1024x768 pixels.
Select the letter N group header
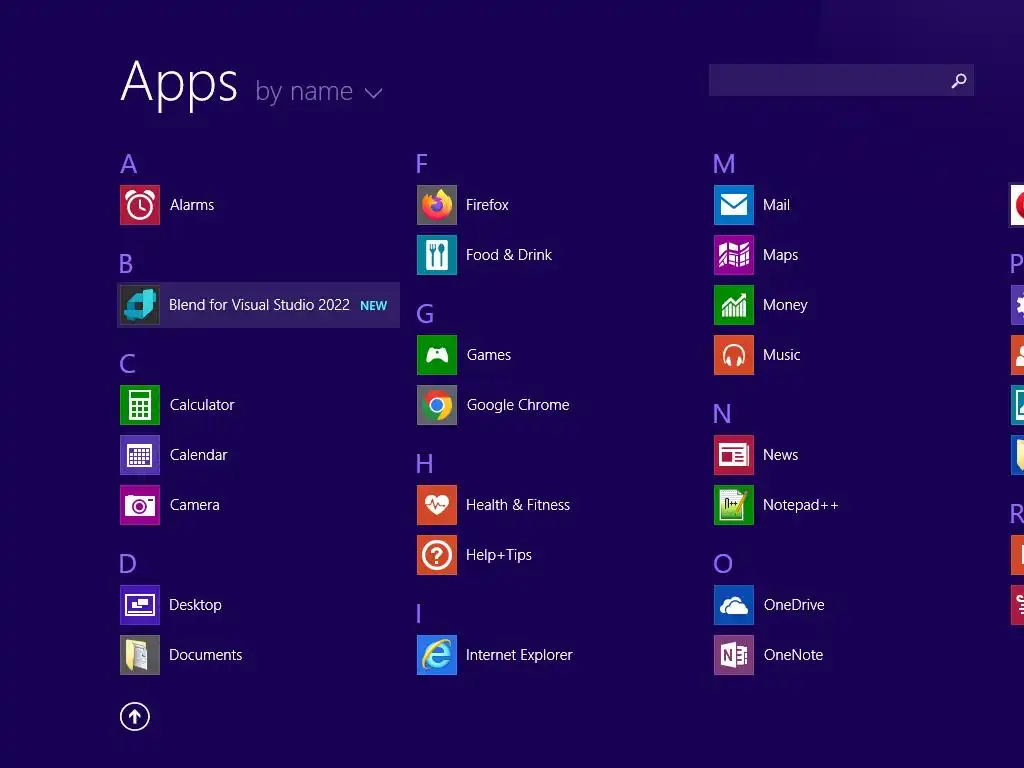tap(722, 414)
